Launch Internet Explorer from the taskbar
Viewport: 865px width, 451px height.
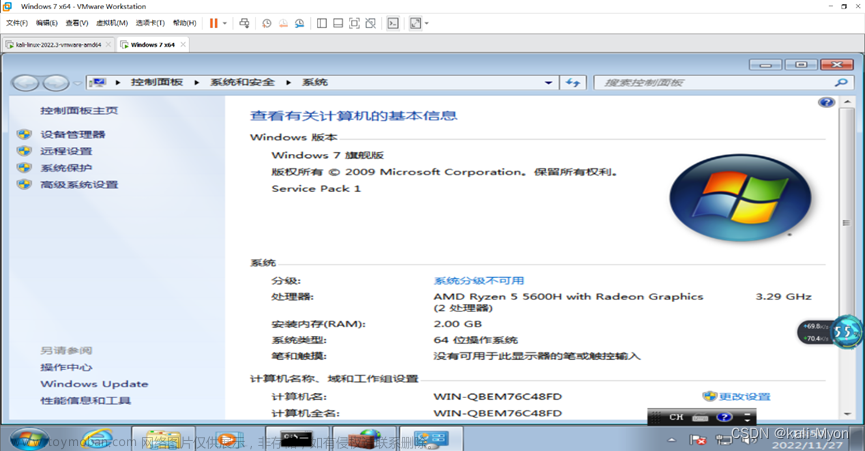point(97,439)
